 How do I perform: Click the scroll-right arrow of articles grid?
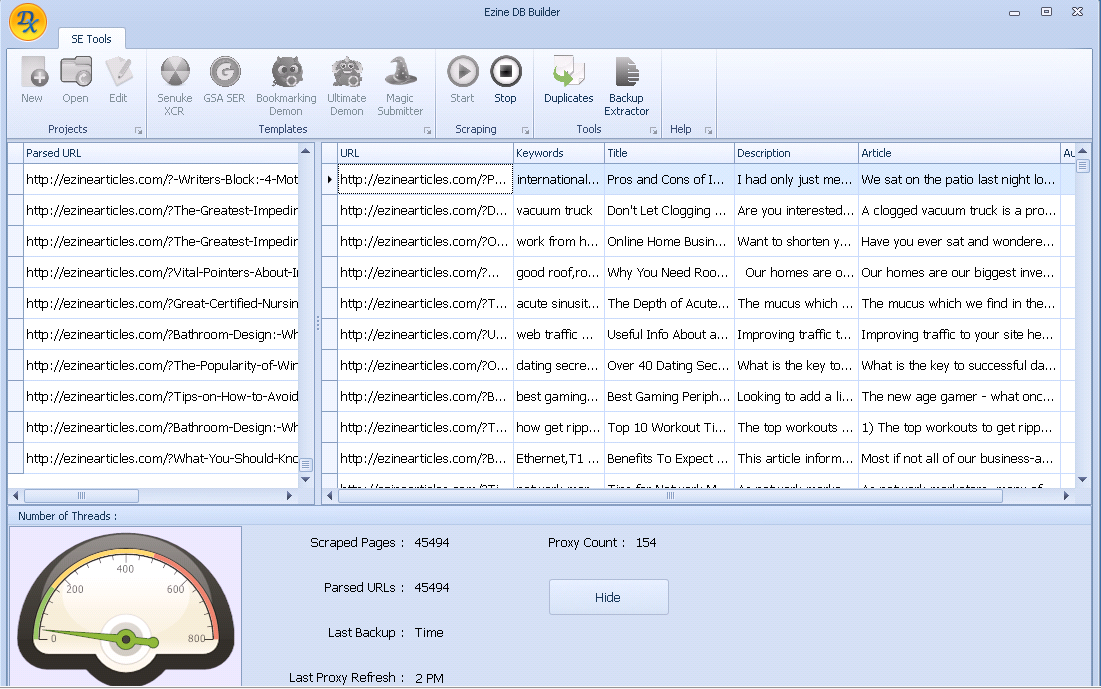click(1067, 496)
